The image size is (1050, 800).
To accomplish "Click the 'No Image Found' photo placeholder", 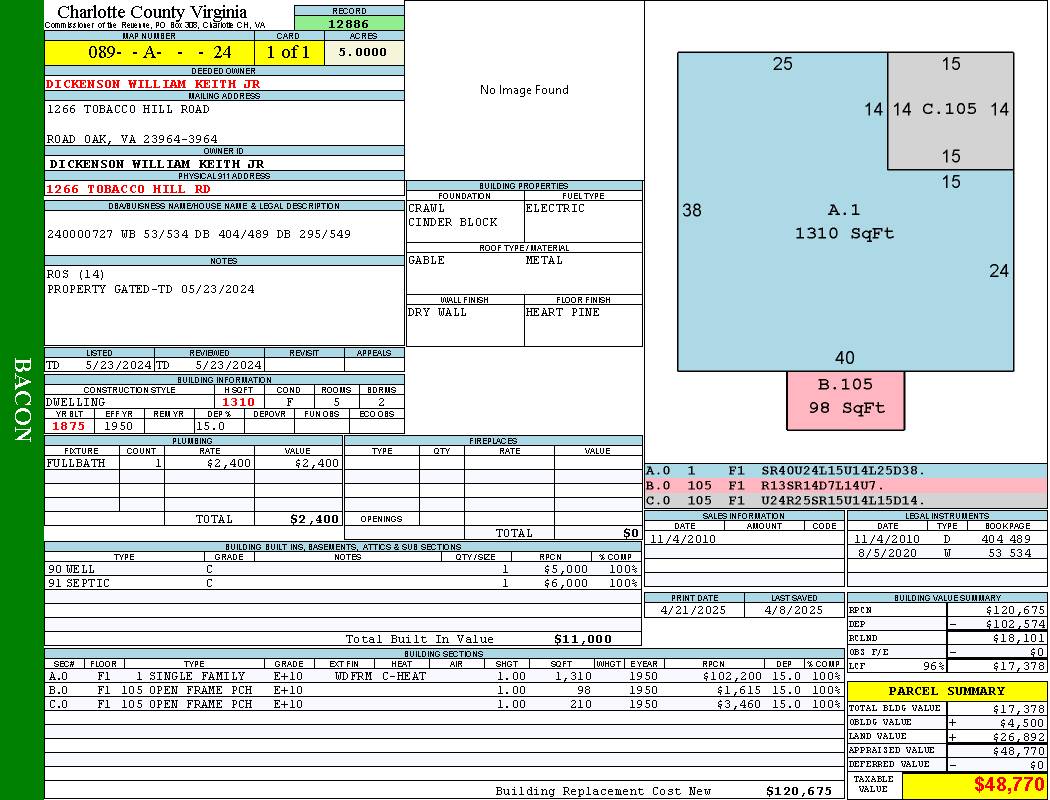I will 524,90.
